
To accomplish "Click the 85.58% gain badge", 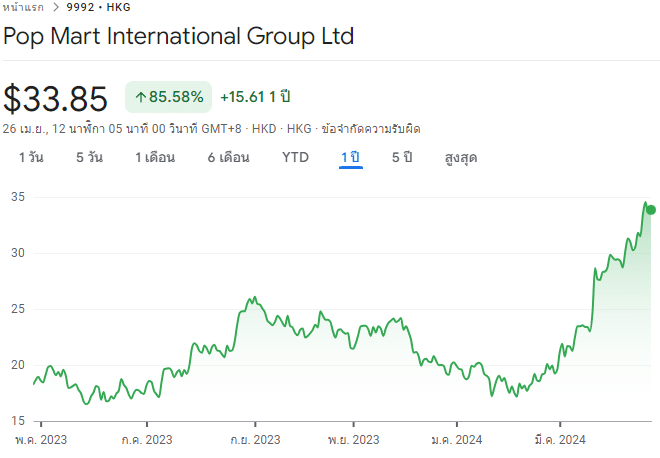I will 168,97.
